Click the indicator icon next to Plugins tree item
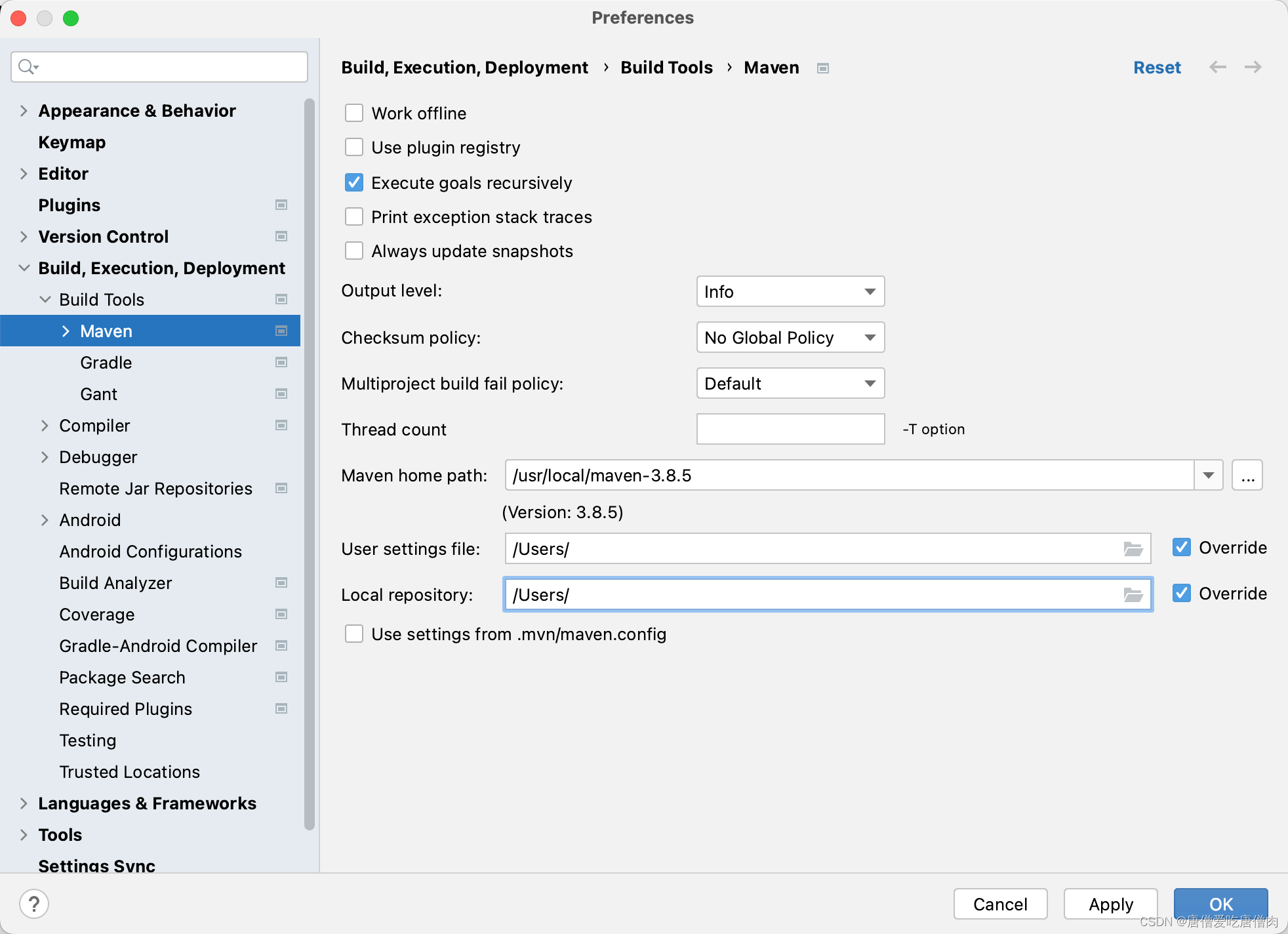This screenshot has width=1288, height=934. tap(281, 205)
